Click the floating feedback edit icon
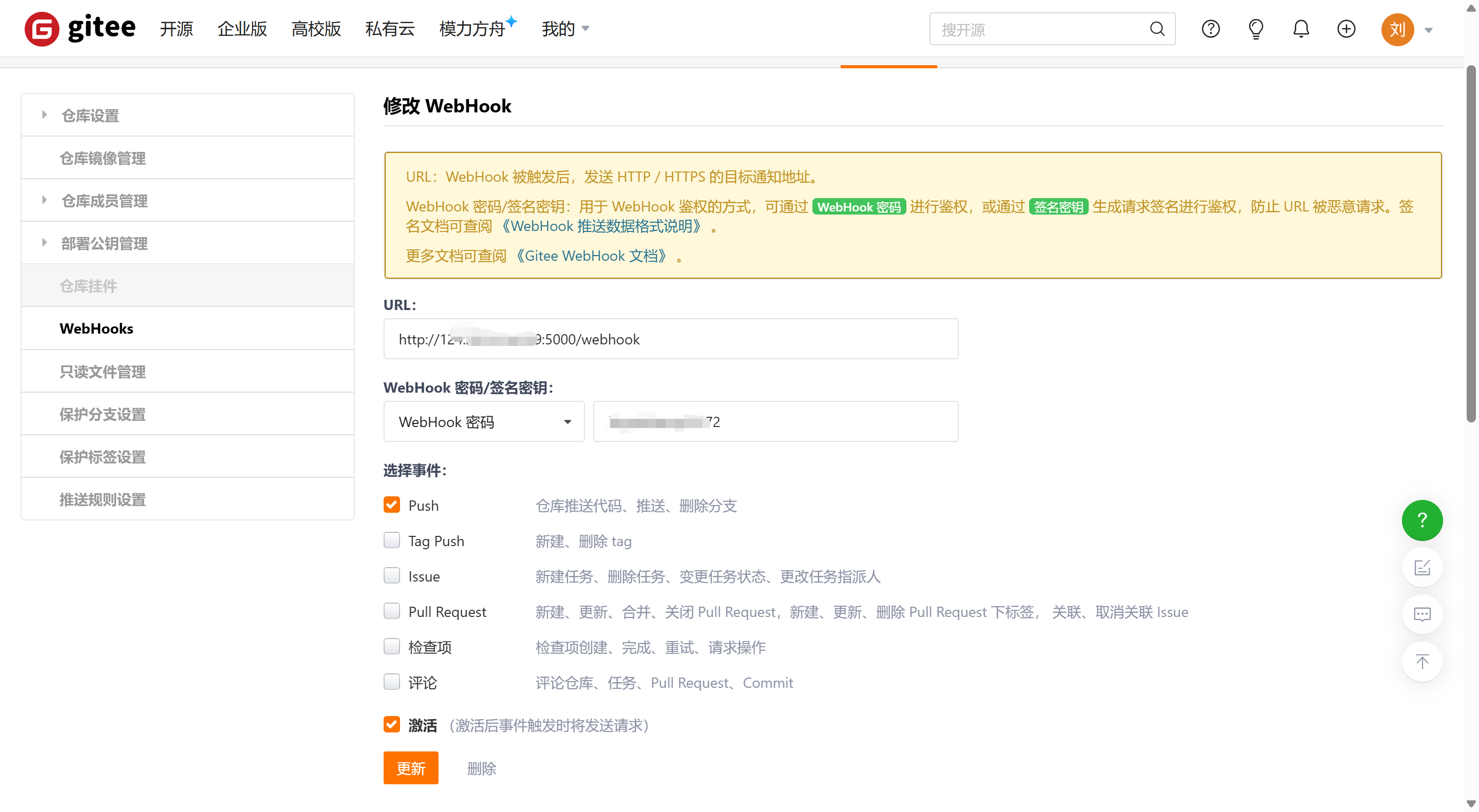 [x=1421, y=568]
